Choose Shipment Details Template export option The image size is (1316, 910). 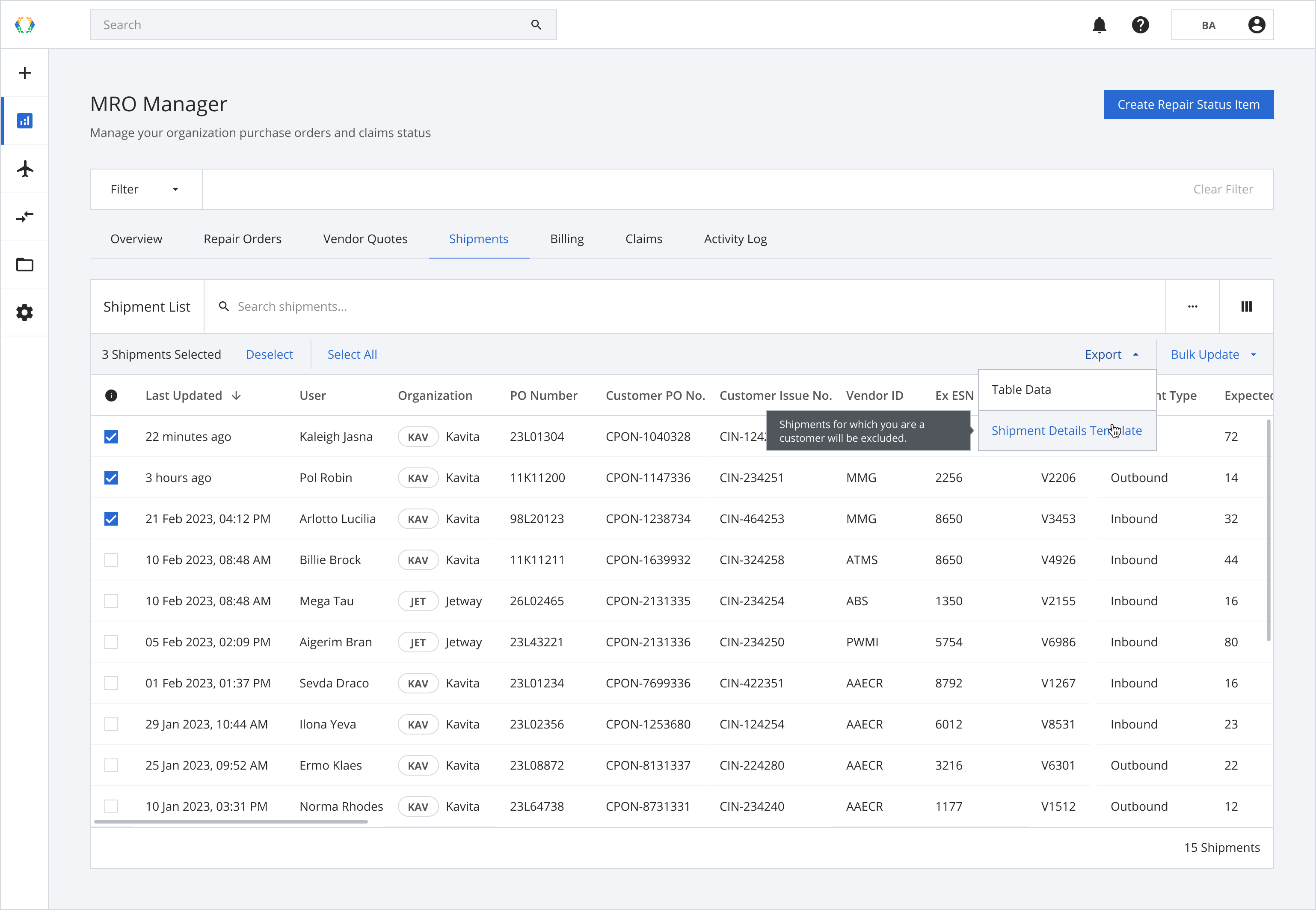pyautogui.click(x=1067, y=431)
